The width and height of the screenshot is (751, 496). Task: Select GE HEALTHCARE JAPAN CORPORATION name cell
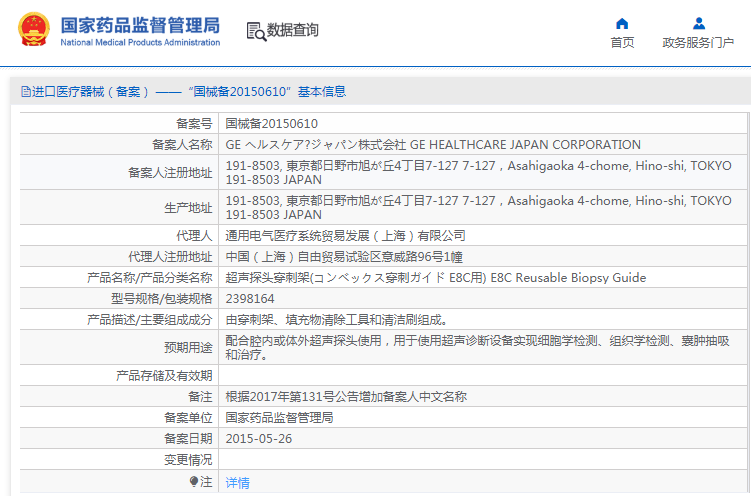coord(433,145)
